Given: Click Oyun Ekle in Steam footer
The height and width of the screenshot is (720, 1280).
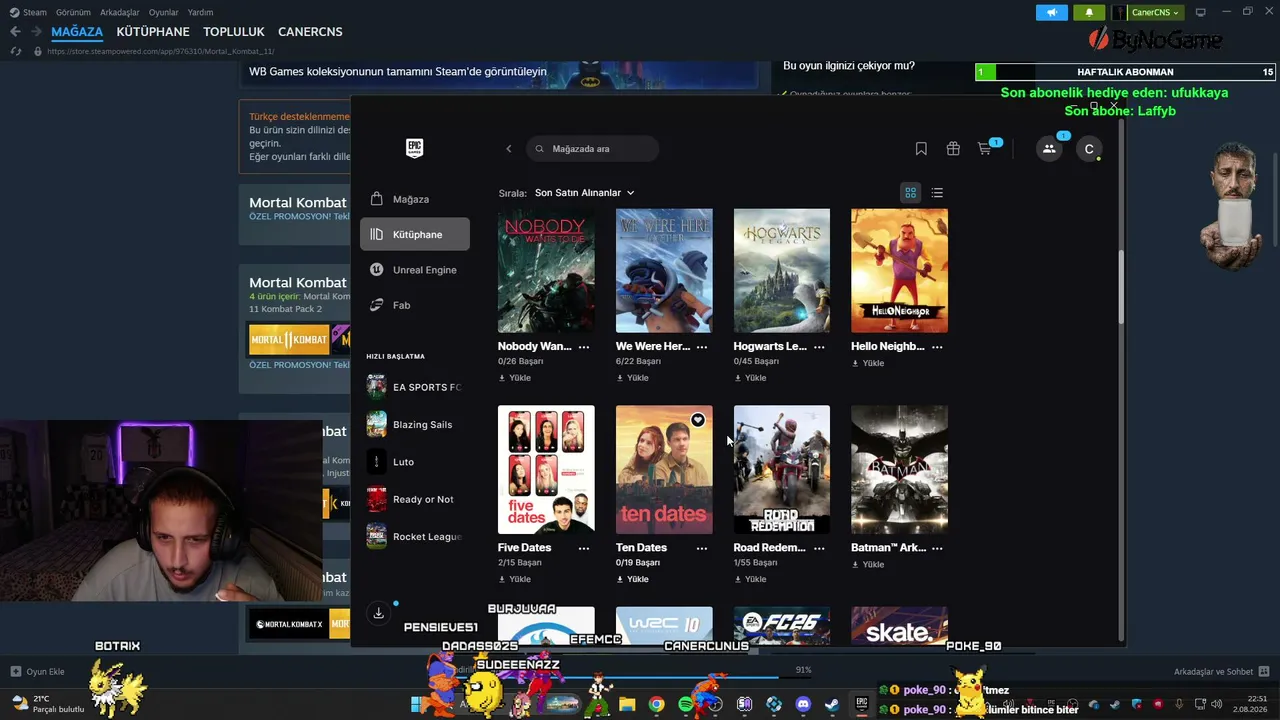Looking at the screenshot, I should [37, 672].
